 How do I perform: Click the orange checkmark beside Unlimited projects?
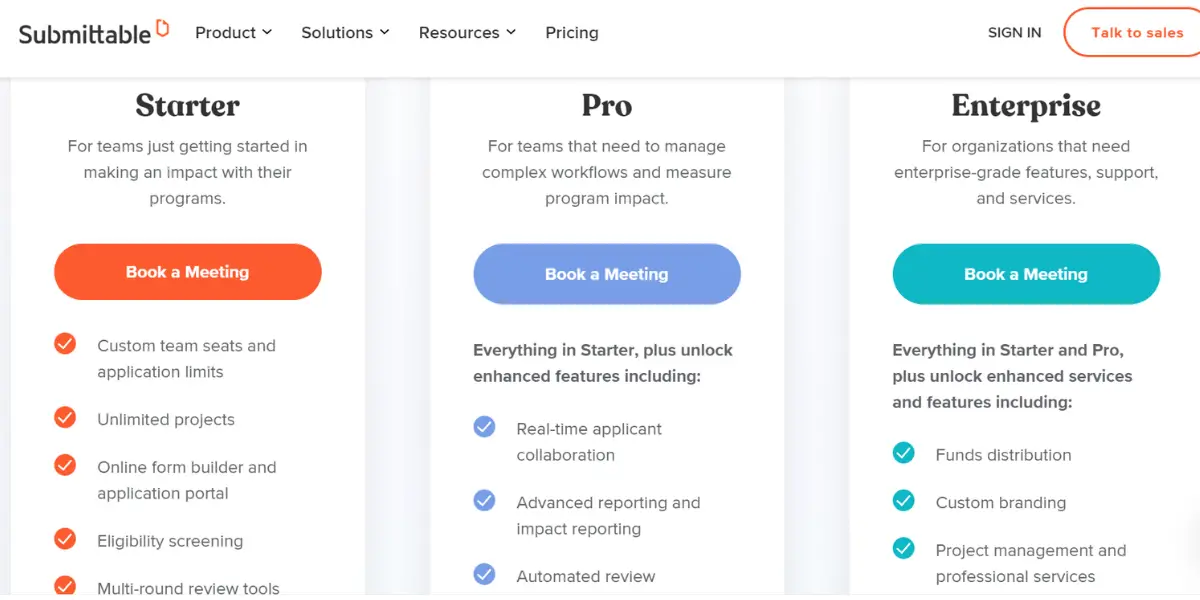(x=65, y=417)
